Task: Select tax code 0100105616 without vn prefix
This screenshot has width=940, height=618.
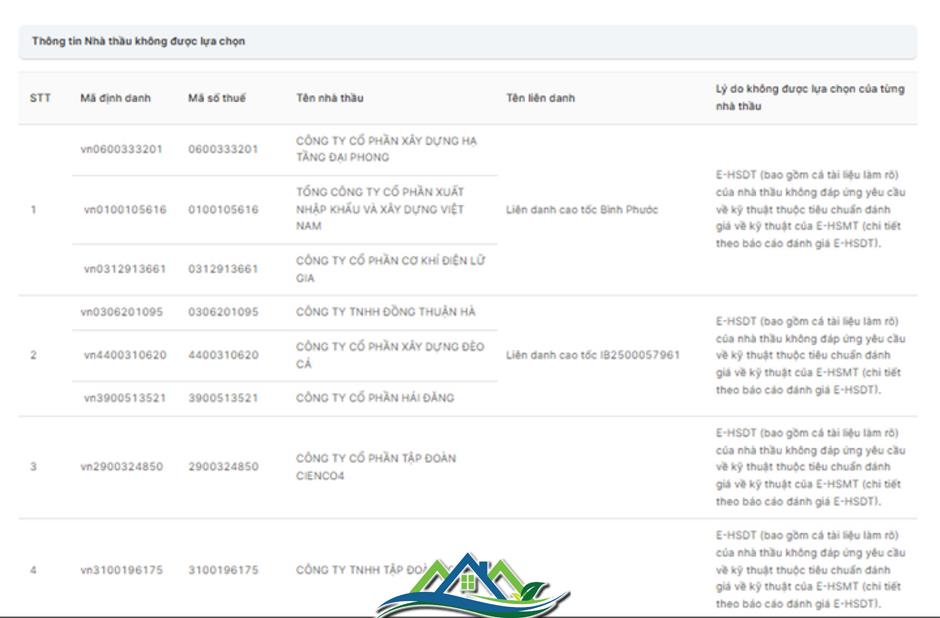Action: (223, 209)
